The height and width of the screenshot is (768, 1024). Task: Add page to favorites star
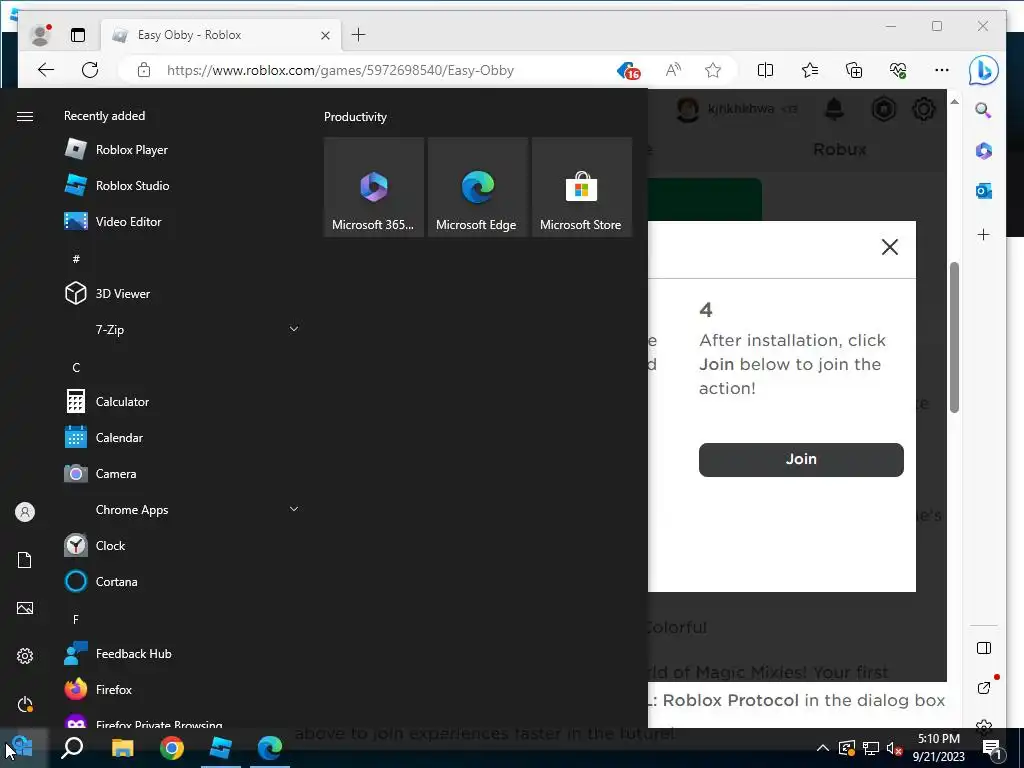[x=713, y=70]
